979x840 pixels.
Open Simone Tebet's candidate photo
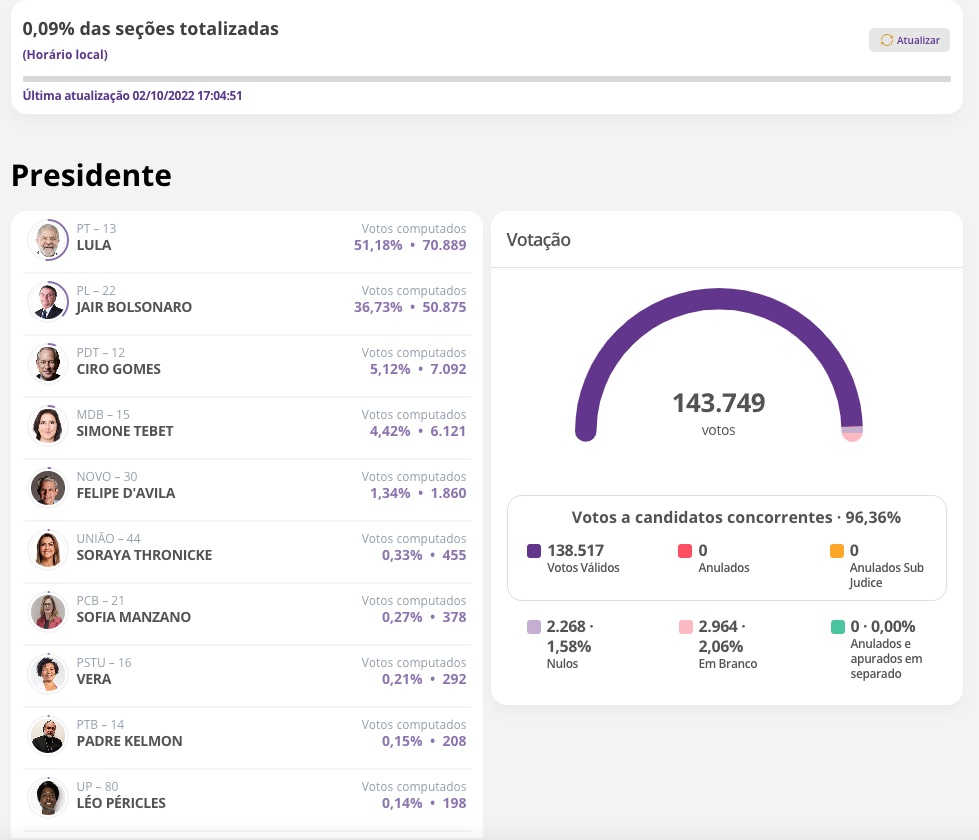pos(47,425)
